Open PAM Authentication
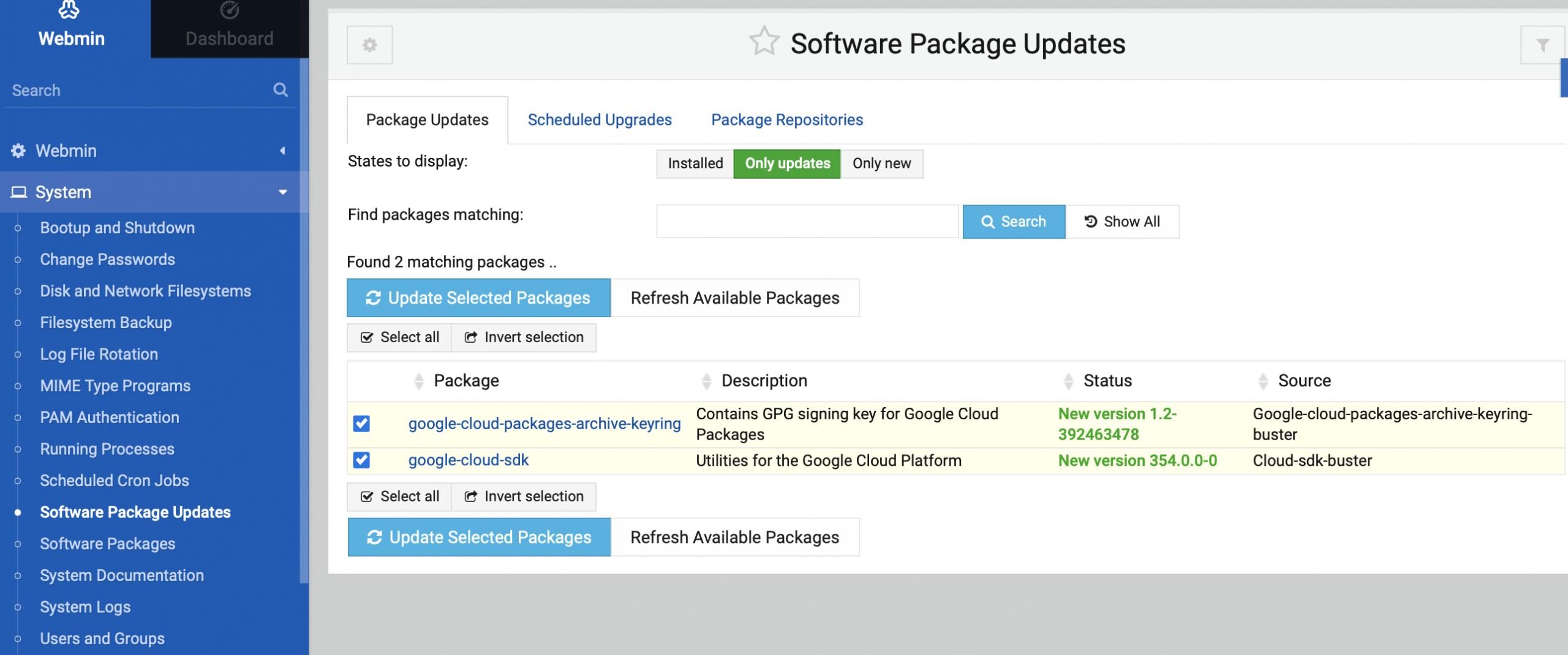The width and height of the screenshot is (1568, 655). click(110, 417)
